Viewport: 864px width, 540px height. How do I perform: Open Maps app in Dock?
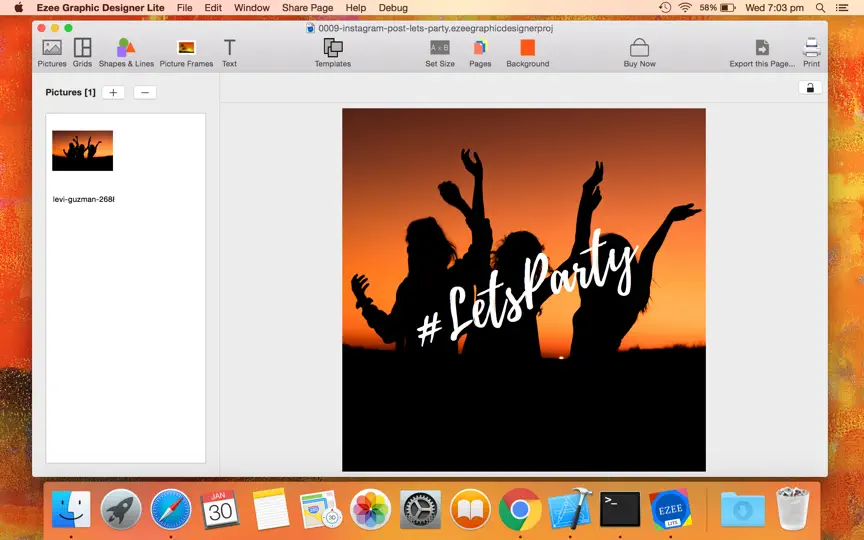(x=321, y=509)
